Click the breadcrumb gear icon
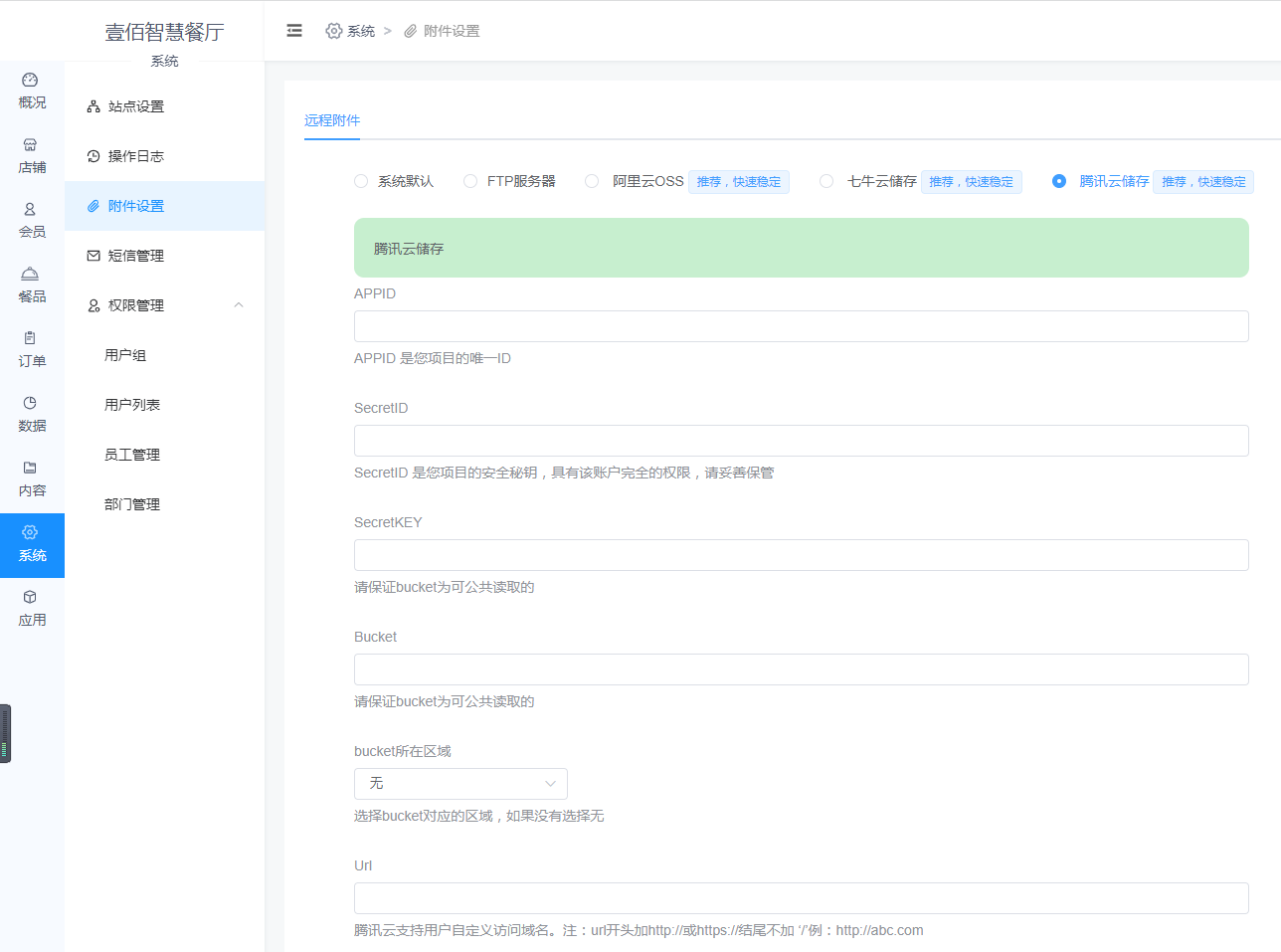 (x=334, y=31)
